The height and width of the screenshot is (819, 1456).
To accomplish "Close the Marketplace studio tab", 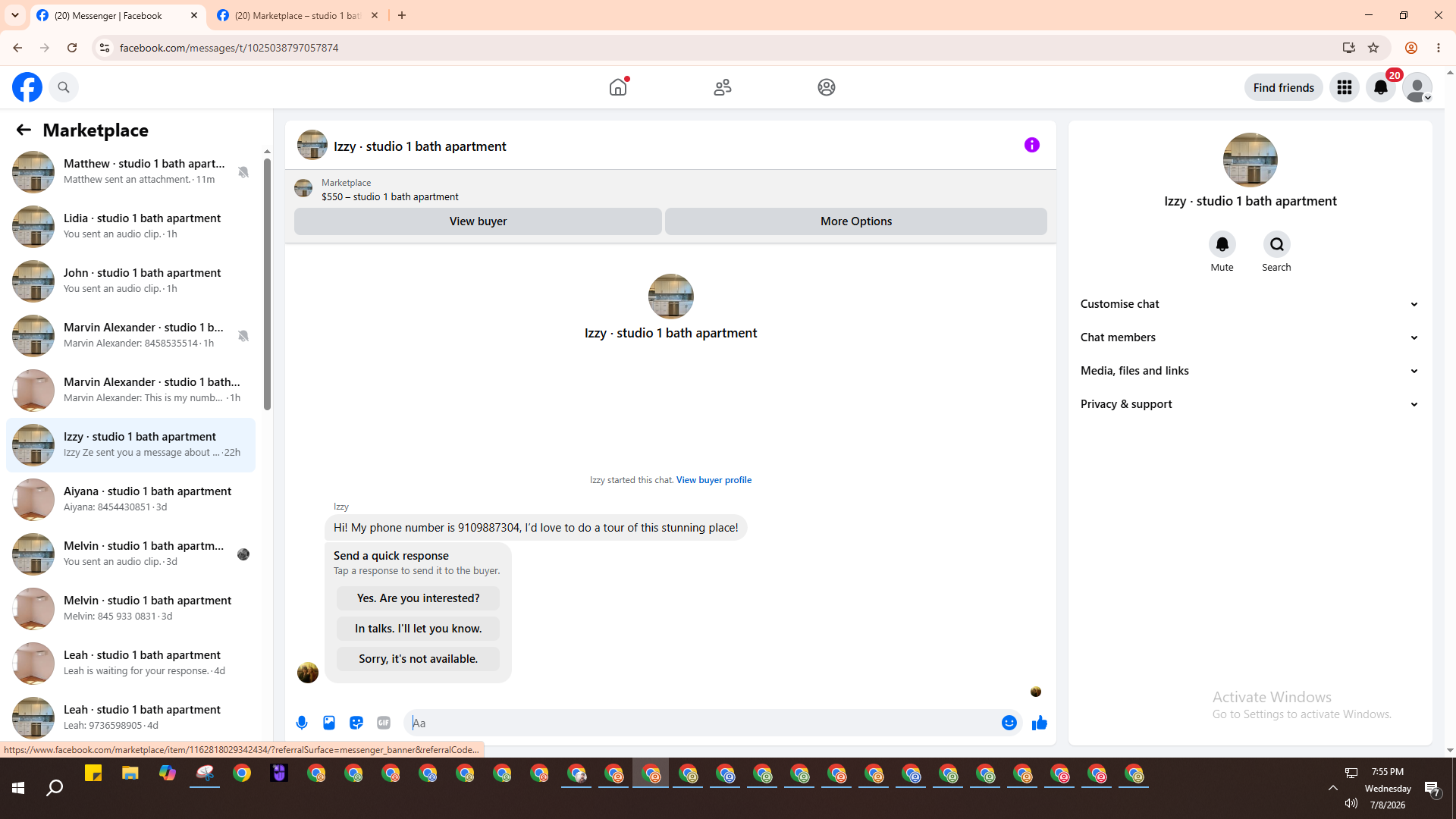I will click(375, 15).
